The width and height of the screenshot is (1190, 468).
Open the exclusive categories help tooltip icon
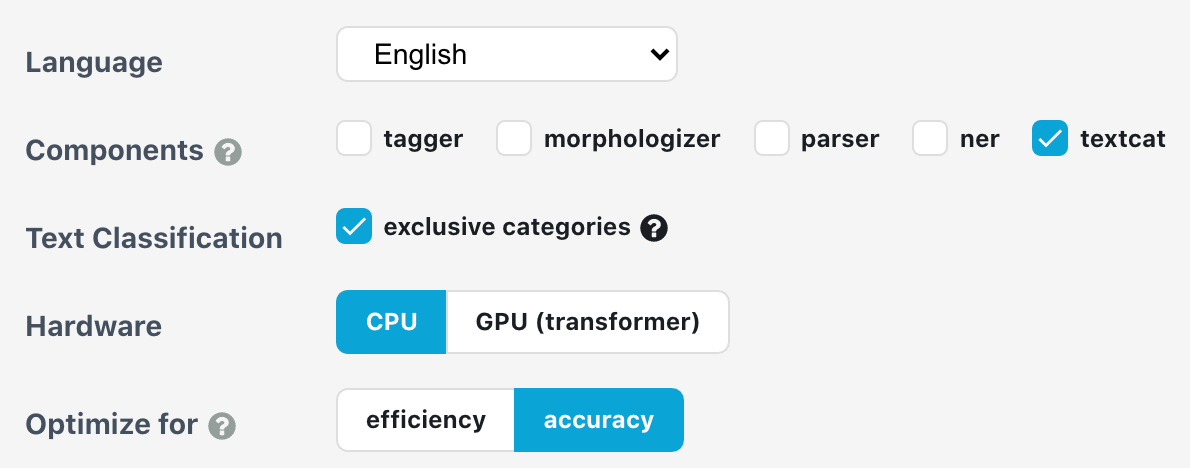(x=654, y=228)
